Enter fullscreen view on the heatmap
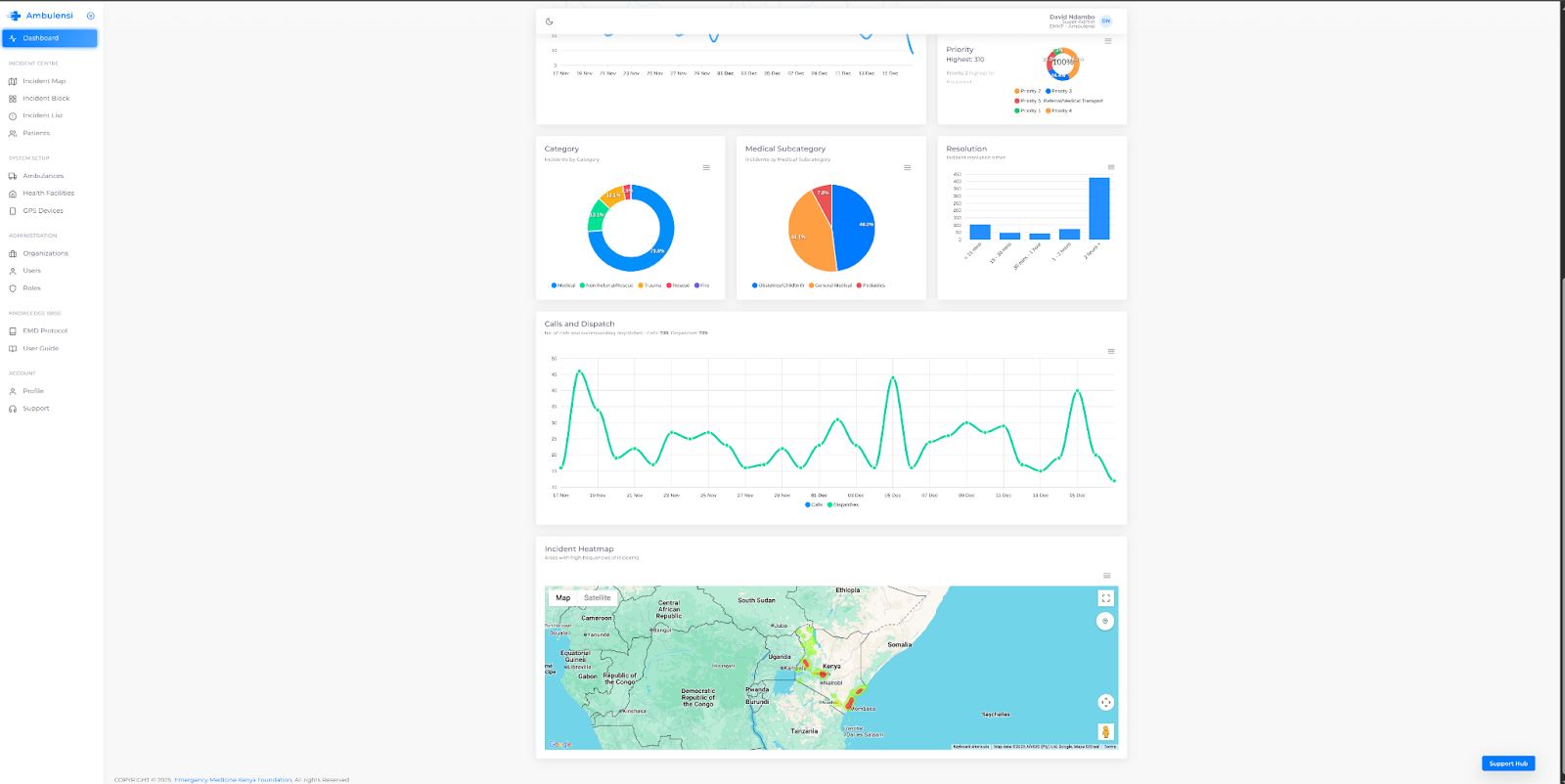Image resolution: width=1565 pixels, height=784 pixels. 1105,598
